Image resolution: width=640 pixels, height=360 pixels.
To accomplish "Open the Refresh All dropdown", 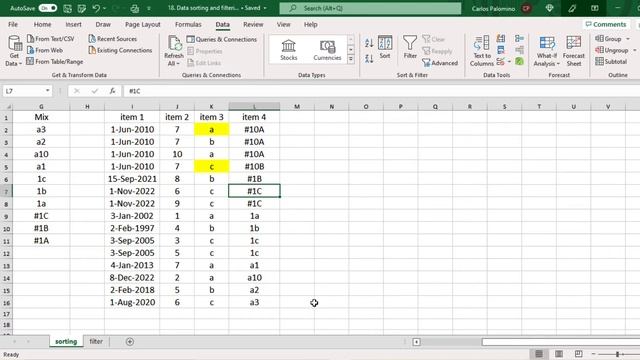I will (x=174, y=51).
